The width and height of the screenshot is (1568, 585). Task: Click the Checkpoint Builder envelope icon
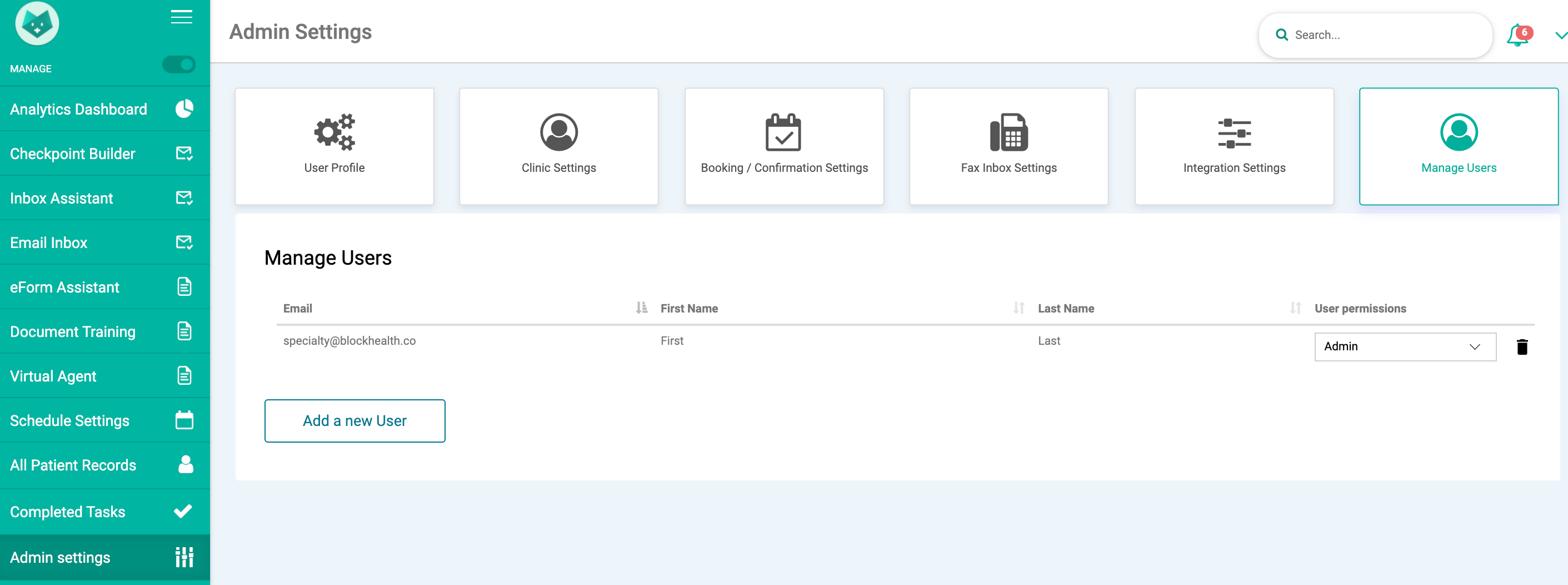point(184,153)
